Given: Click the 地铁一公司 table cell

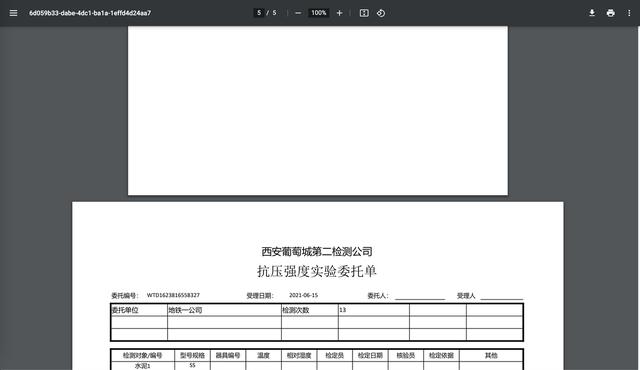Looking at the screenshot, I should 224,310.
